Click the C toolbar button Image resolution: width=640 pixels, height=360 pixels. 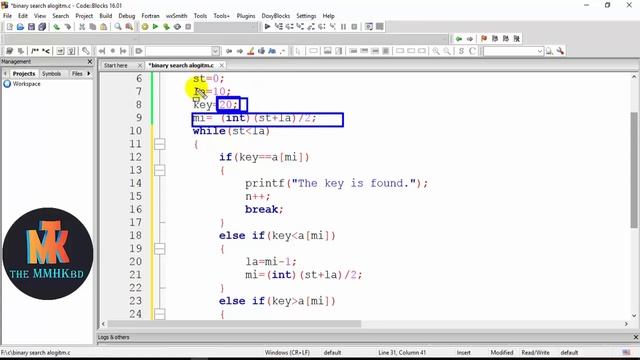[x=472, y=51]
